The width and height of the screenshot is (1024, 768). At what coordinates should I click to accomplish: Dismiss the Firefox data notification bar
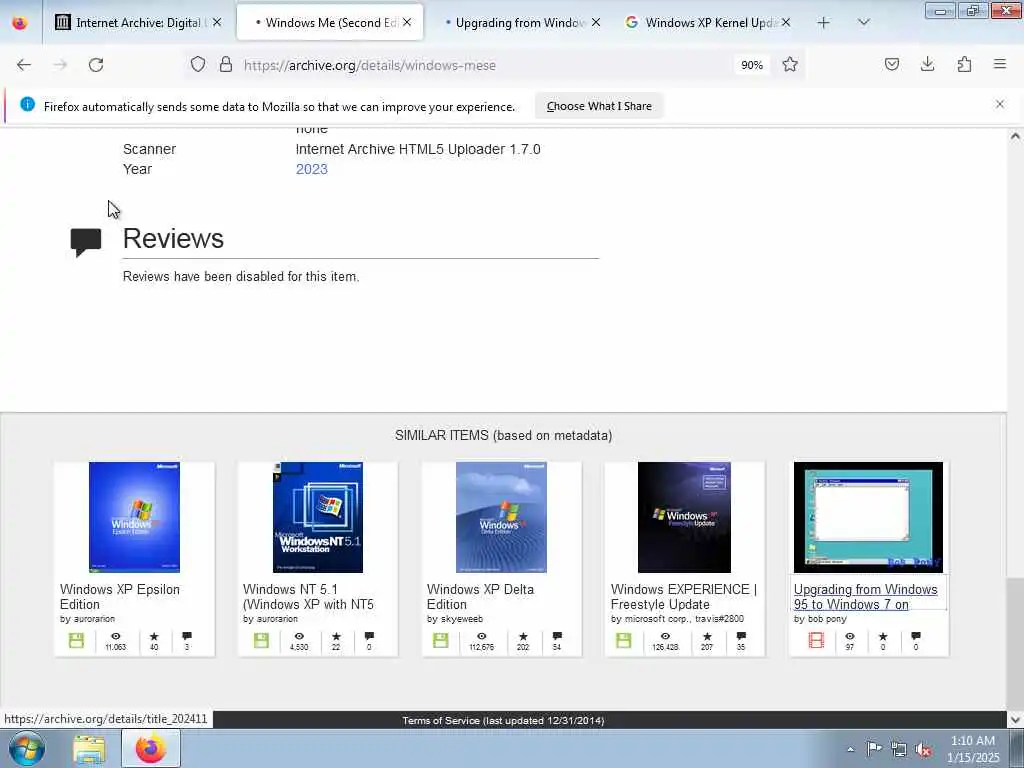1000,104
